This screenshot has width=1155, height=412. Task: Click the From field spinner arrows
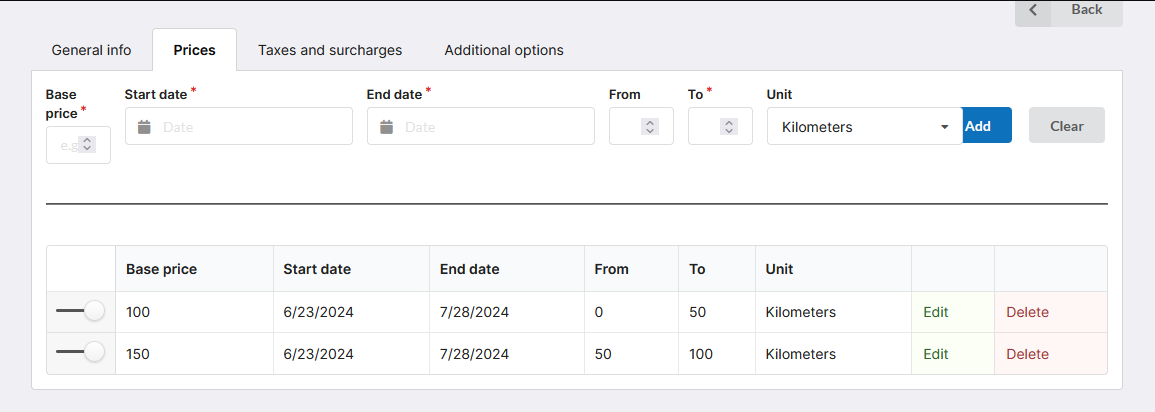point(650,127)
